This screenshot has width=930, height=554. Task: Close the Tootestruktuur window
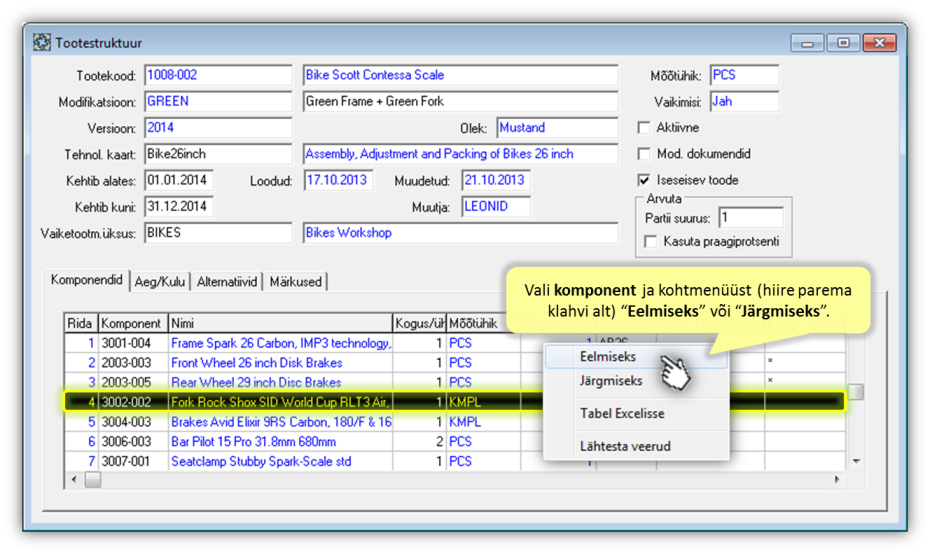(880, 43)
